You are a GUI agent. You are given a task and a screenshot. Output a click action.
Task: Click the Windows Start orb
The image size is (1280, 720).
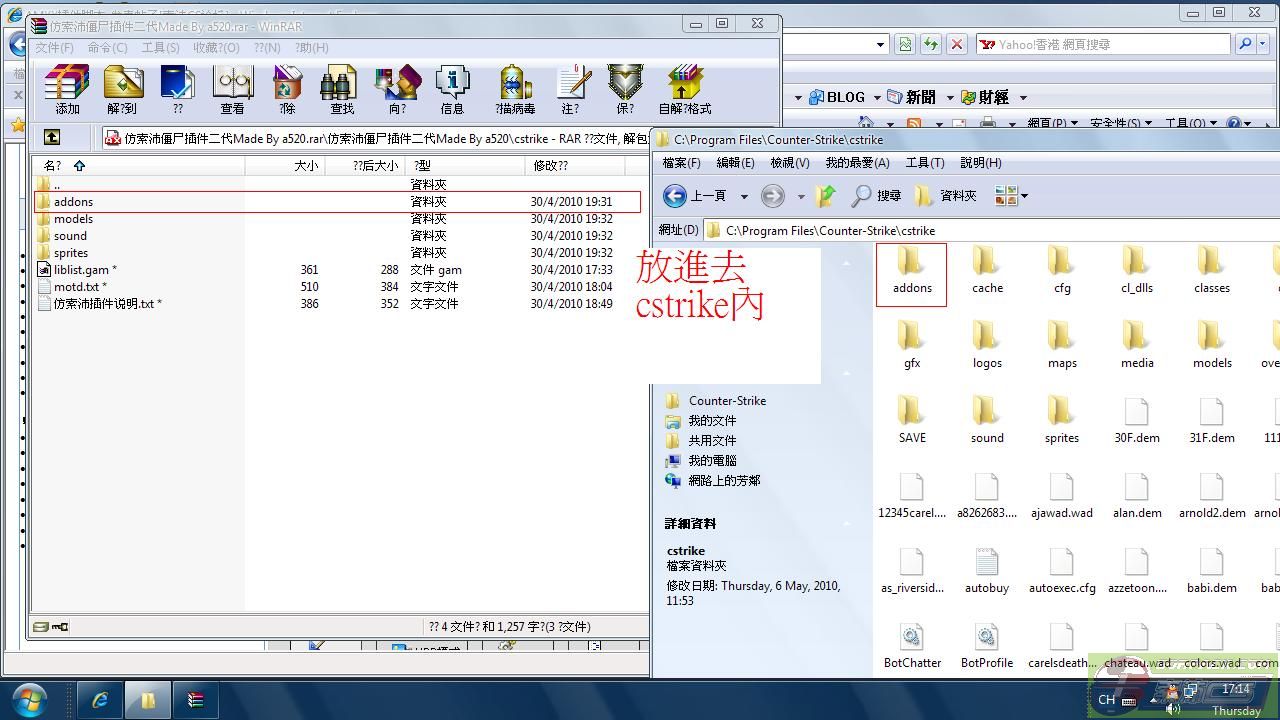point(28,699)
